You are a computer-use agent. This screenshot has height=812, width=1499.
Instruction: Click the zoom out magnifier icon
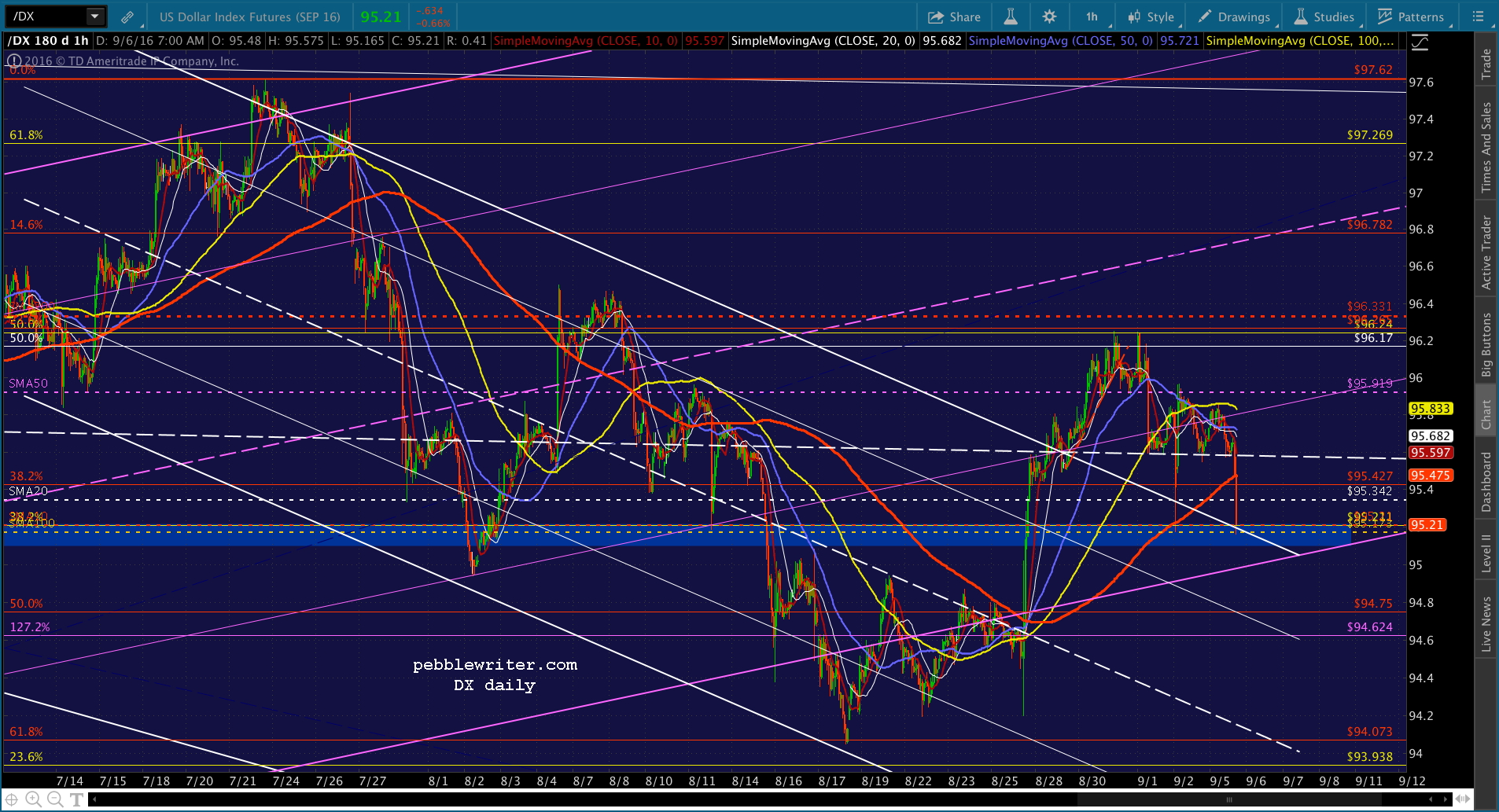coord(55,799)
